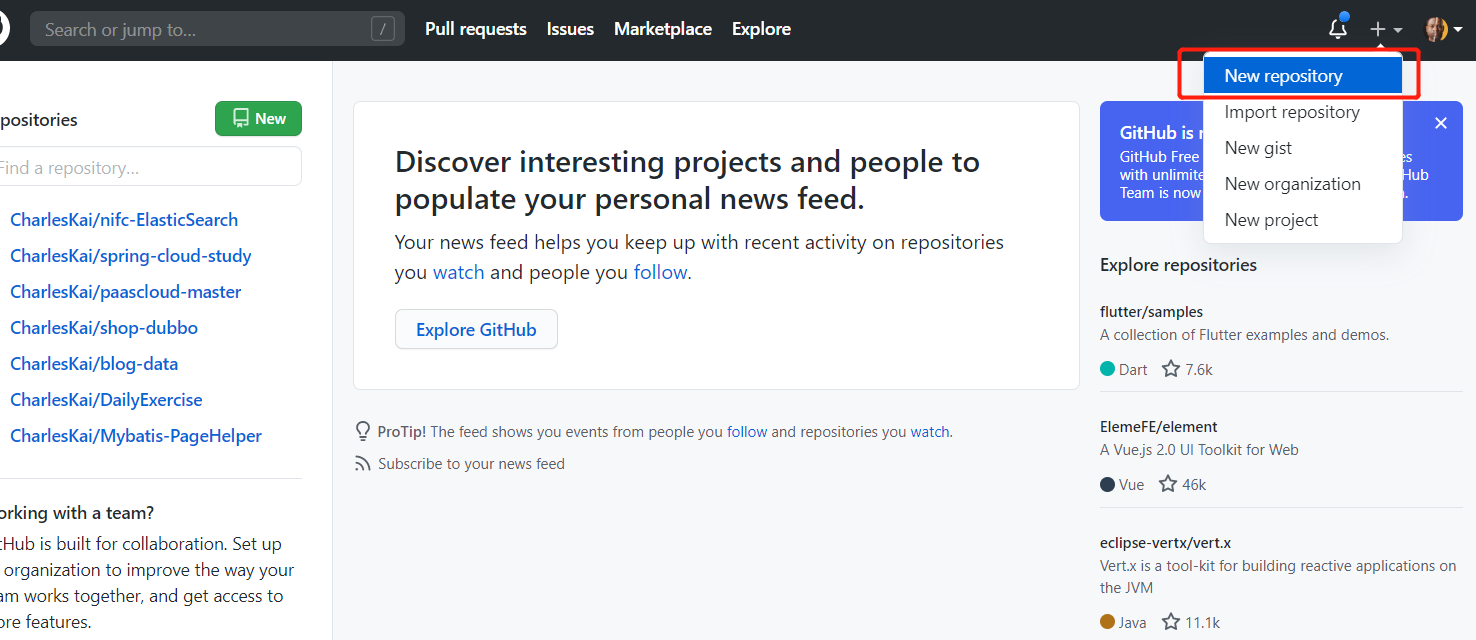Open Issues in top navigation
Image resolution: width=1476 pixels, height=640 pixels.
coord(570,29)
